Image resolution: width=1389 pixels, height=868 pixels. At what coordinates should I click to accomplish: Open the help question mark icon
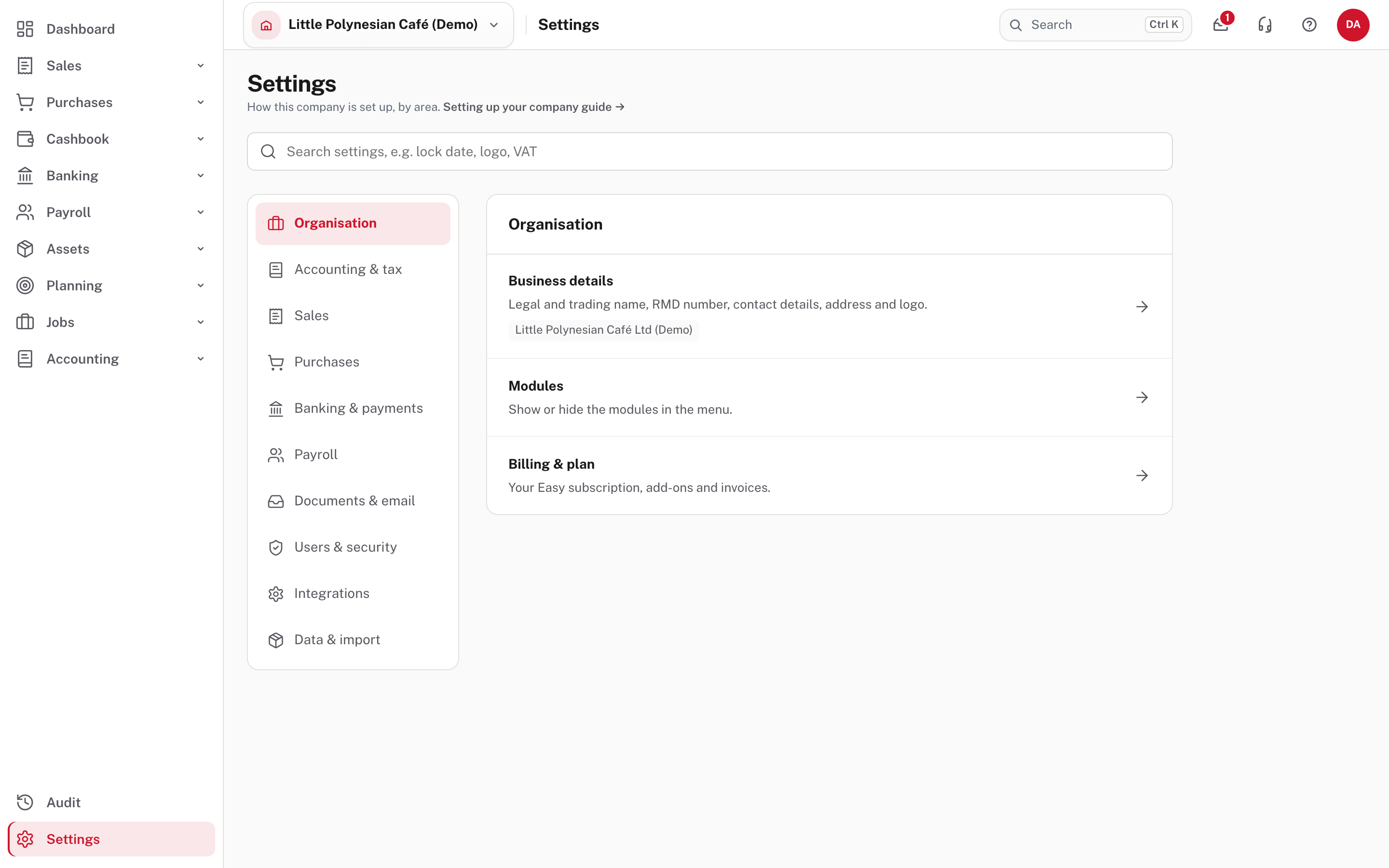click(1308, 25)
